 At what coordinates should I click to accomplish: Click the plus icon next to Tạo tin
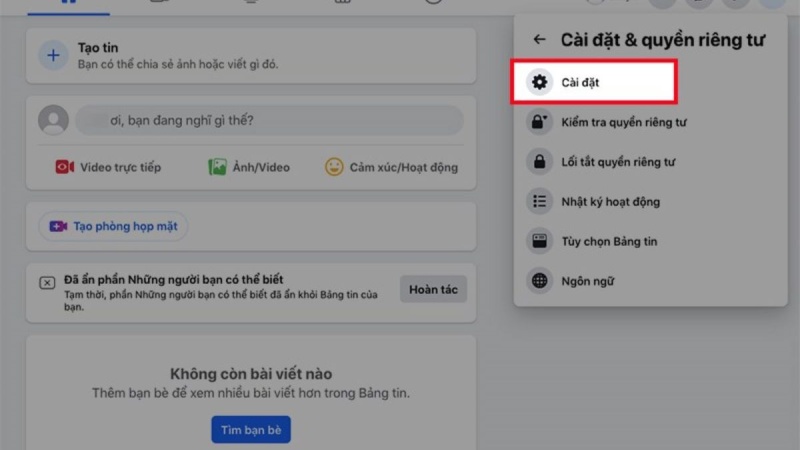click(x=53, y=55)
